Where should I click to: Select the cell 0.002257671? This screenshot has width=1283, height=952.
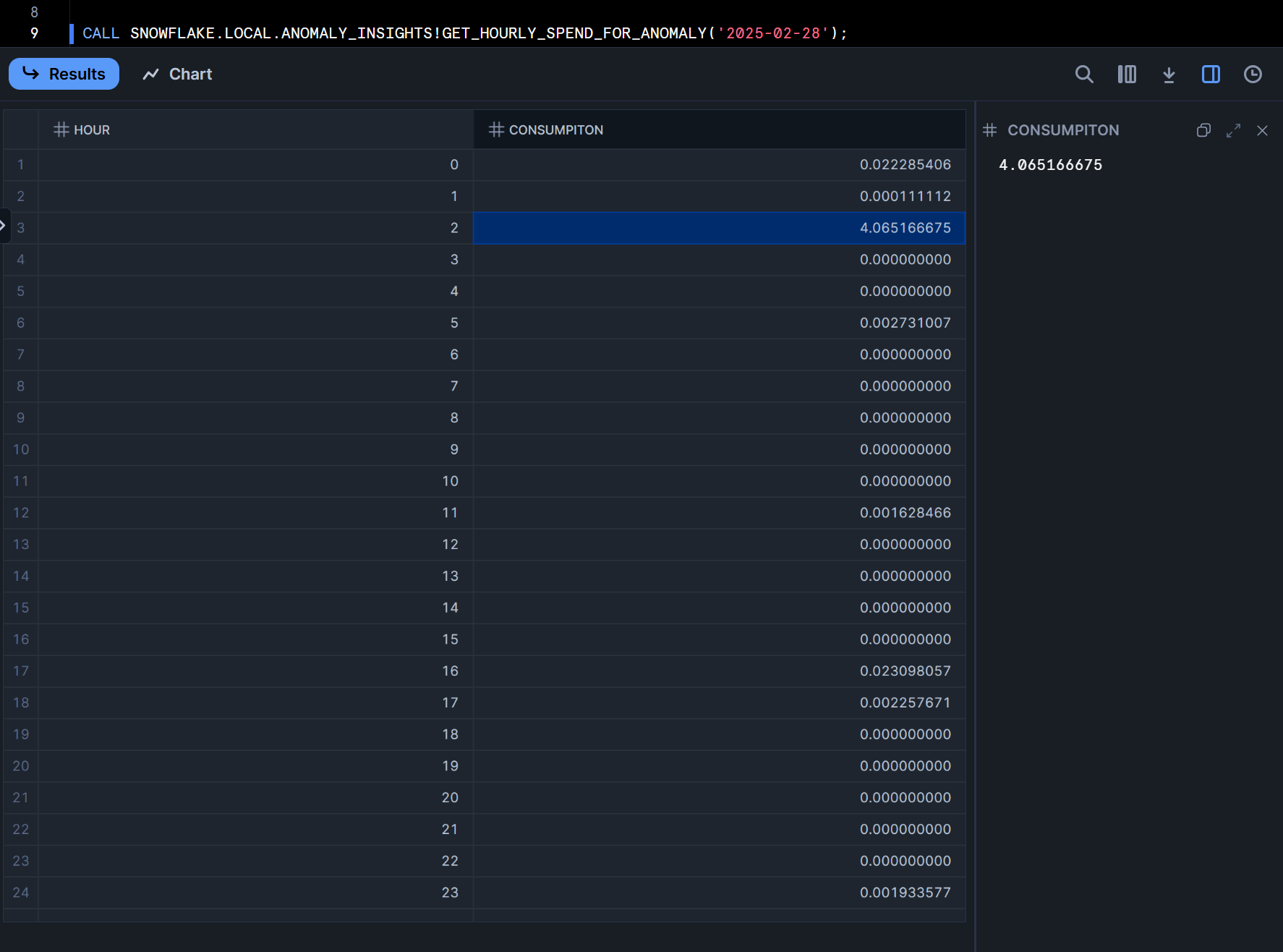tap(719, 702)
